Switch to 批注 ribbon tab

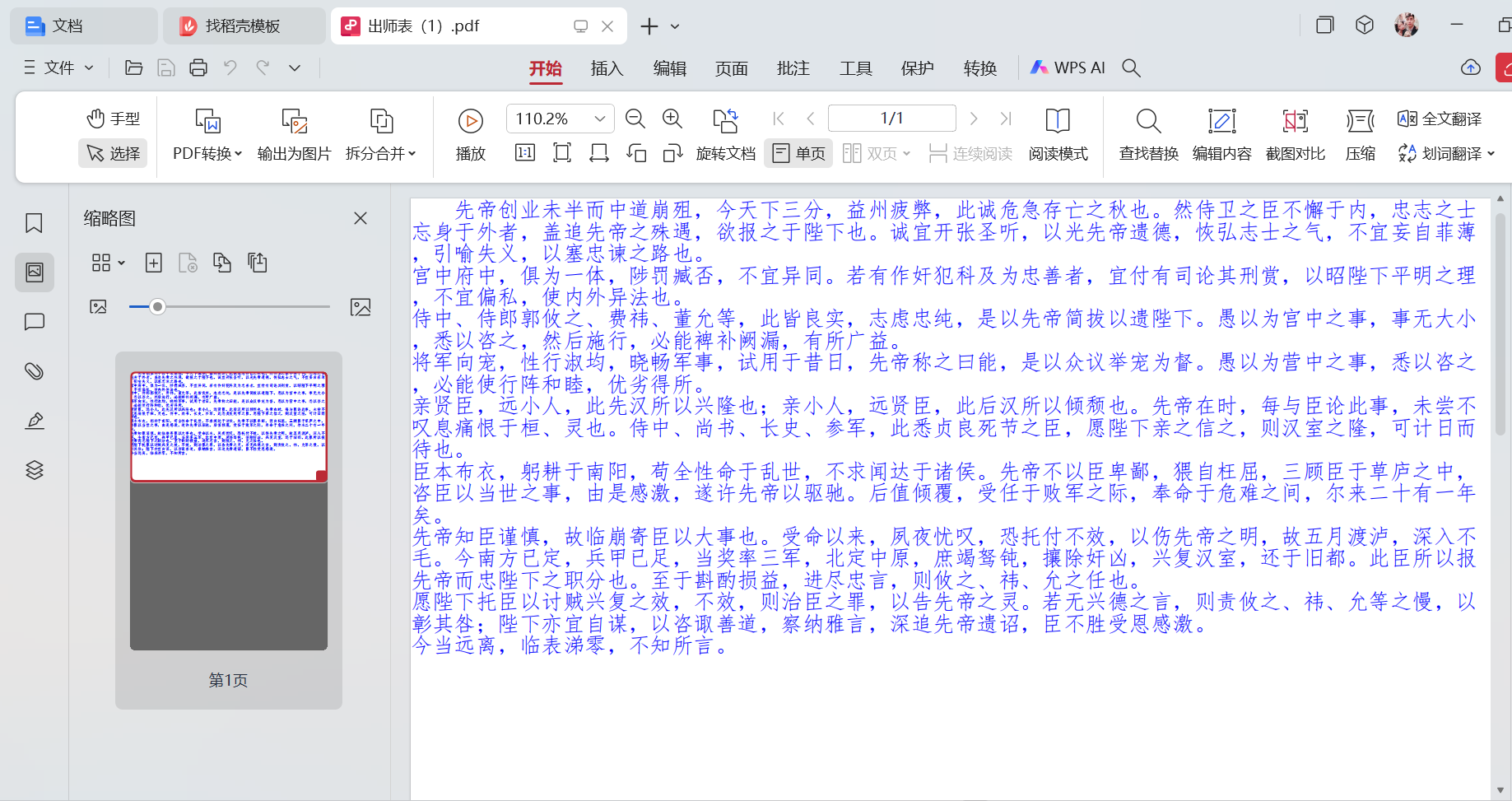coord(793,68)
